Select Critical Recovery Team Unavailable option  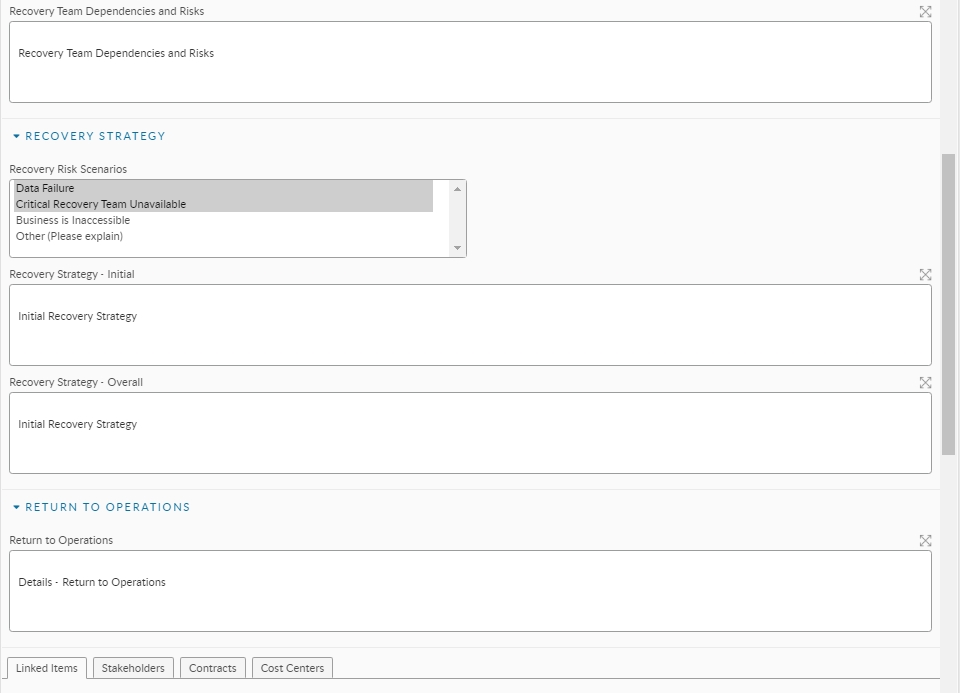101,204
